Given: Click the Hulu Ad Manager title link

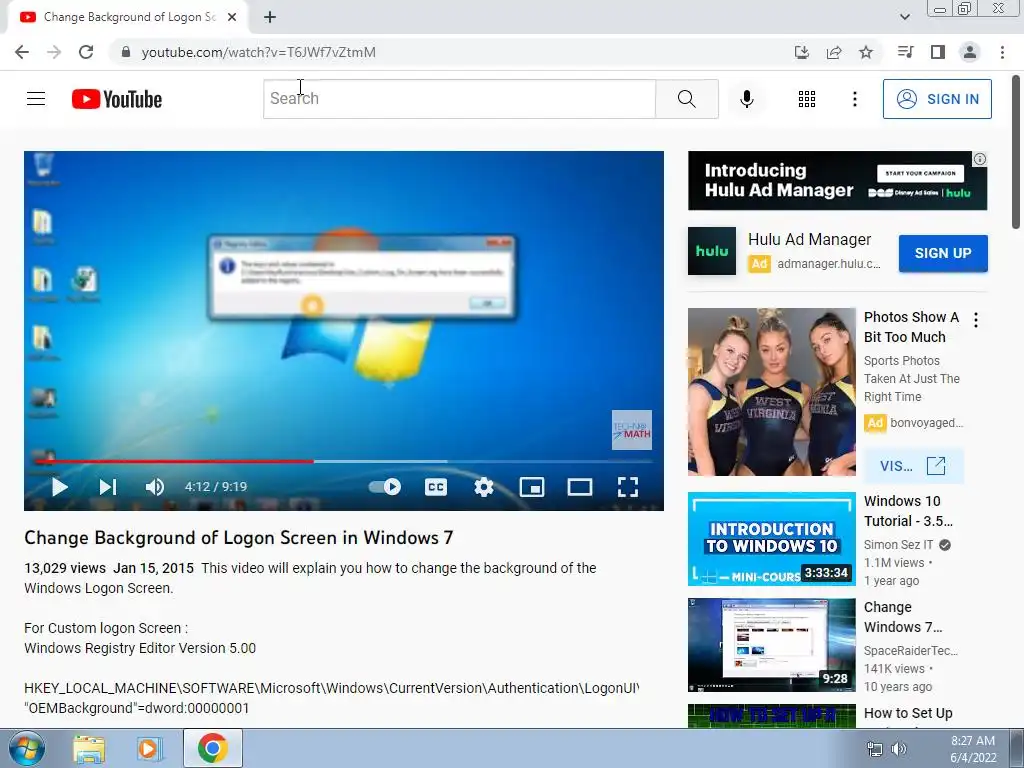Looking at the screenshot, I should [809, 240].
